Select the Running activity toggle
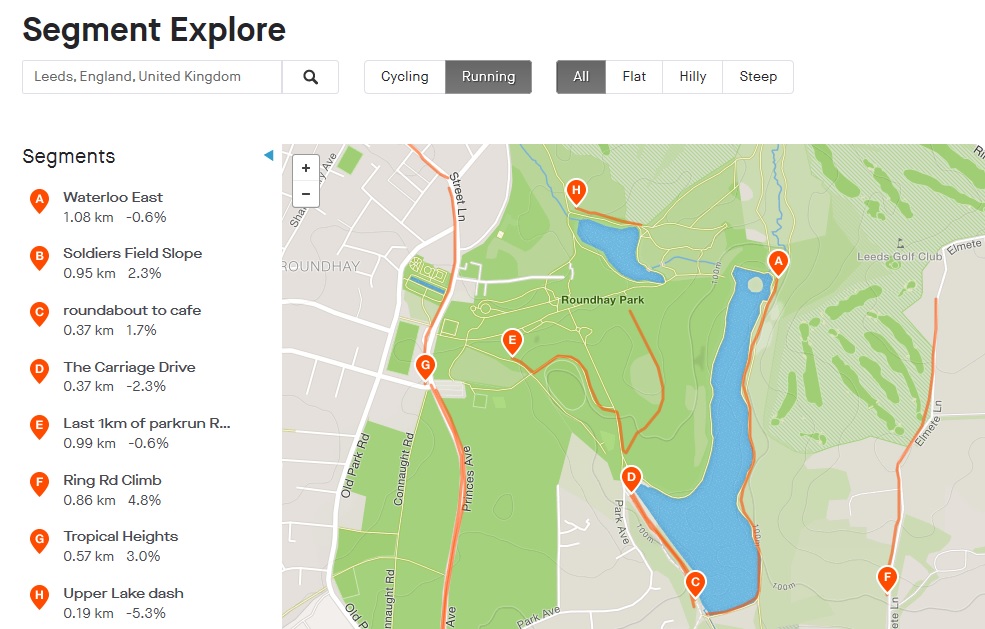985x629 pixels. (x=488, y=77)
